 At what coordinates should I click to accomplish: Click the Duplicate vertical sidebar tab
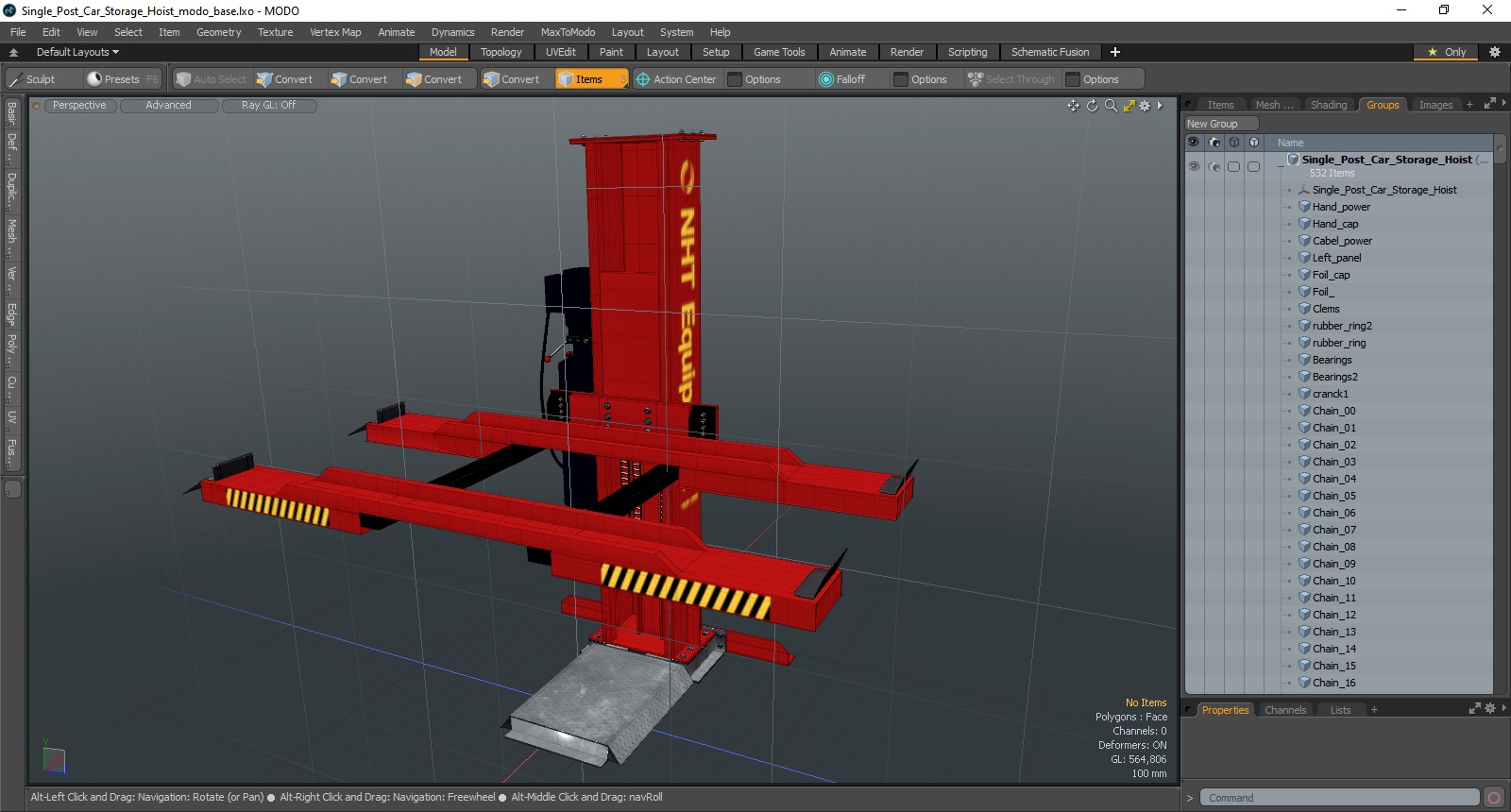point(12,190)
